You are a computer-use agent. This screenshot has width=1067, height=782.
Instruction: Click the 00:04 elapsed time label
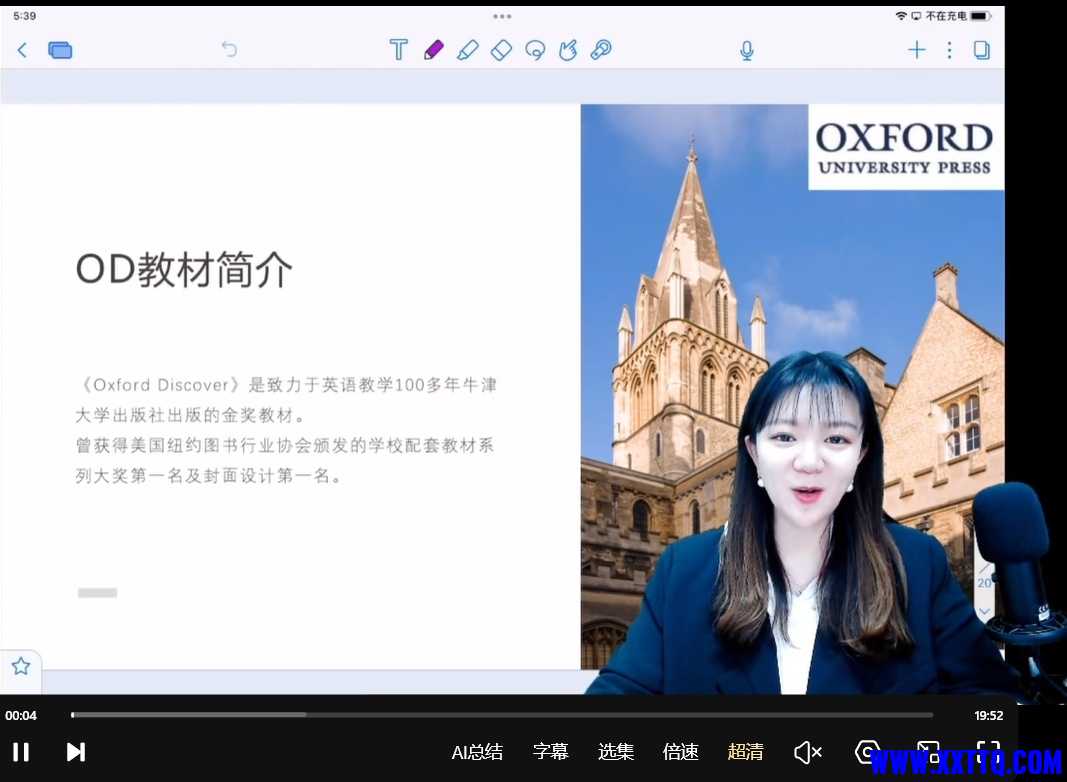pyautogui.click(x=21, y=715)
